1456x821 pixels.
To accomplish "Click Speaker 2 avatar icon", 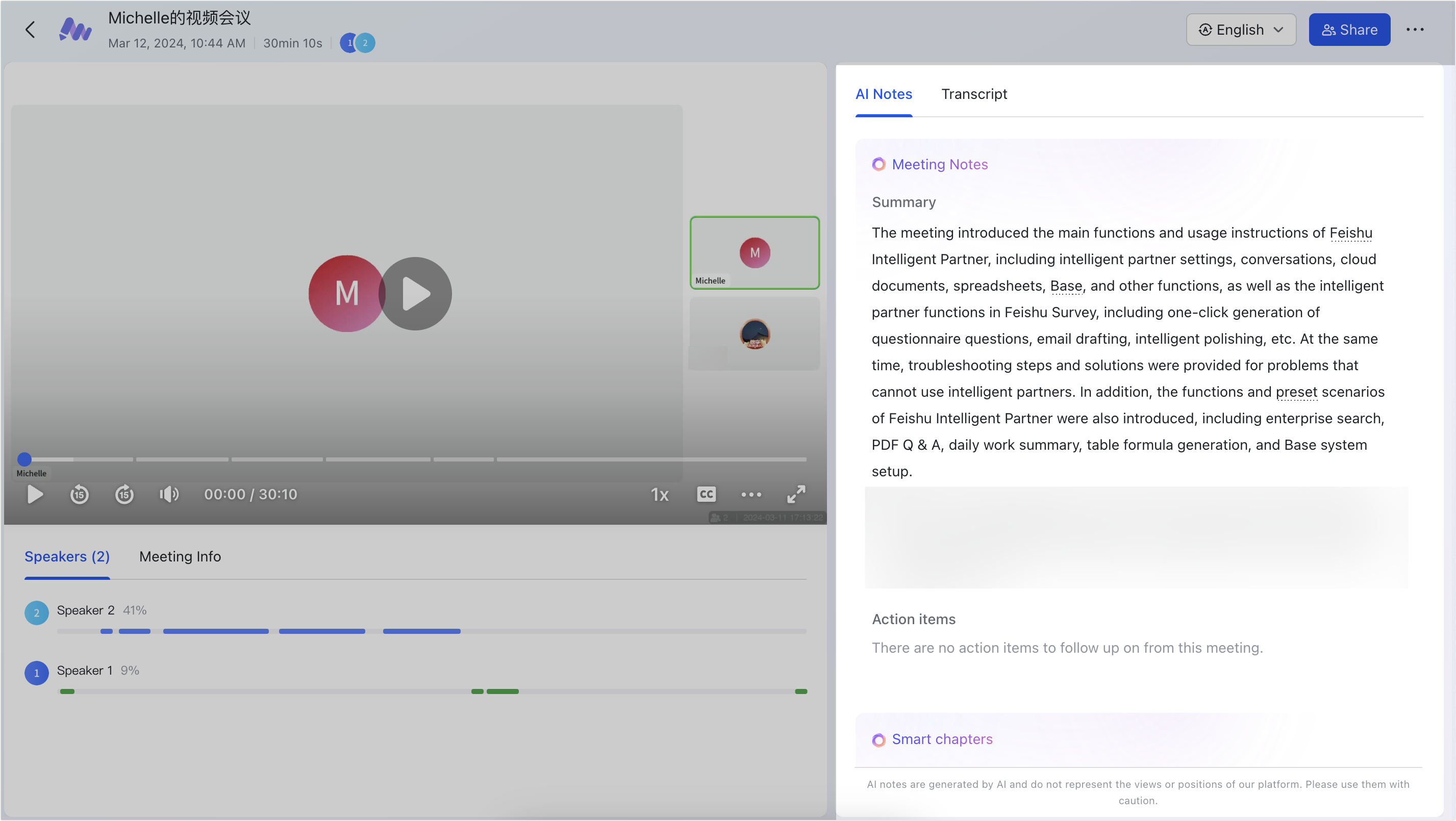I will [37, 613].
